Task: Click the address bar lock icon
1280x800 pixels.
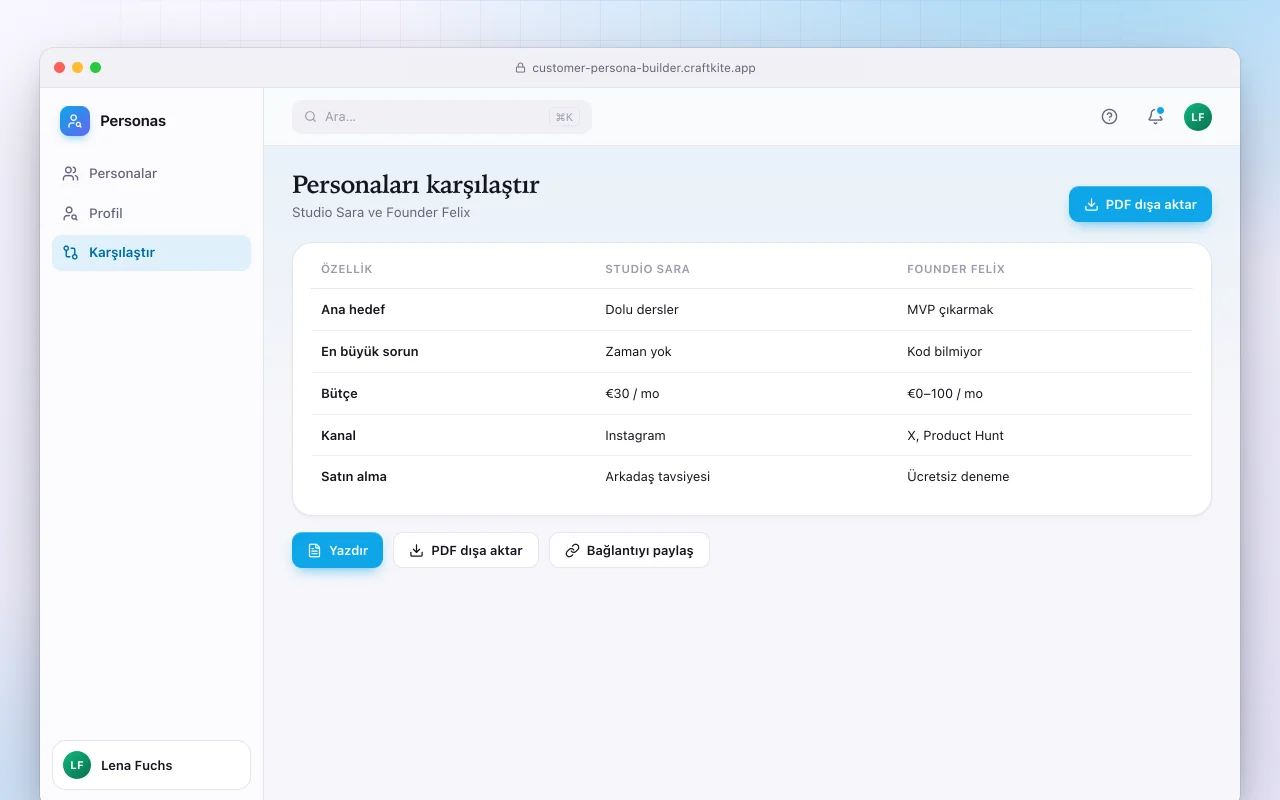Action: point(520,68)
